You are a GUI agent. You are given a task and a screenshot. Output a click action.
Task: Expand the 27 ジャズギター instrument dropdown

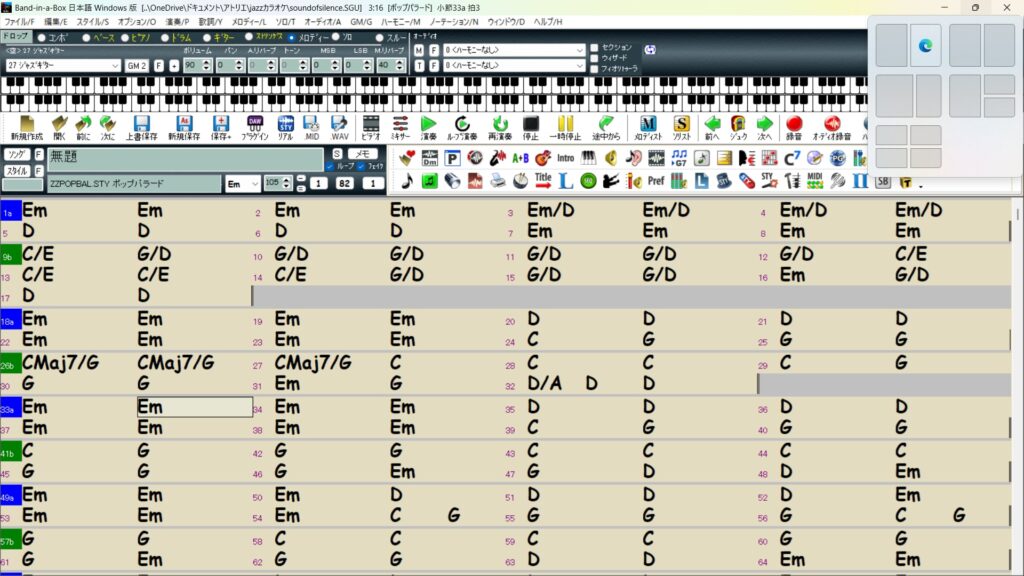click(x=115, y=65)
